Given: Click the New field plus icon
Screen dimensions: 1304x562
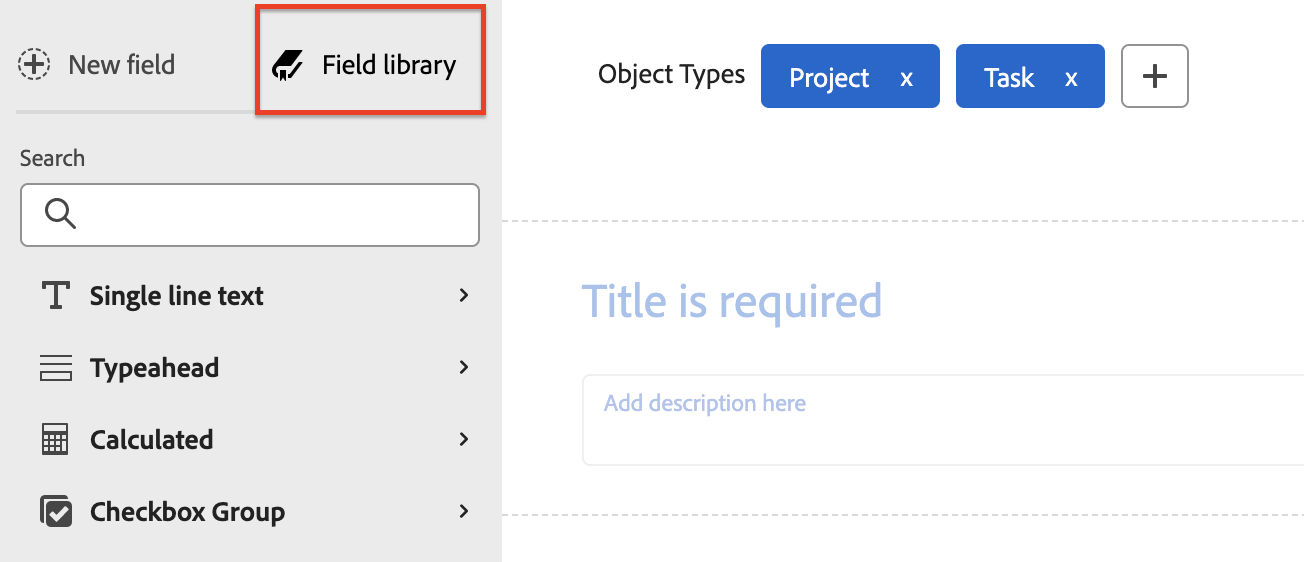Looking at the screenshot, I should pyautogui.click(x=34, y=65).
